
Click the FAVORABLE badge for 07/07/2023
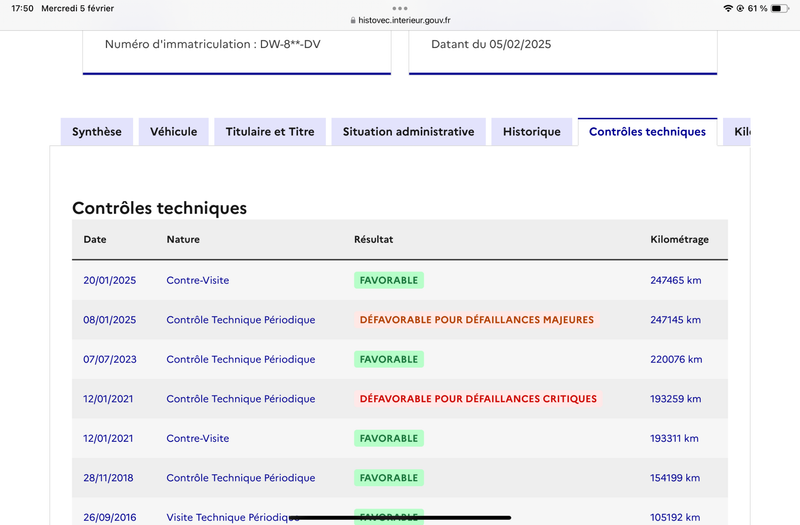coord(389,359)
